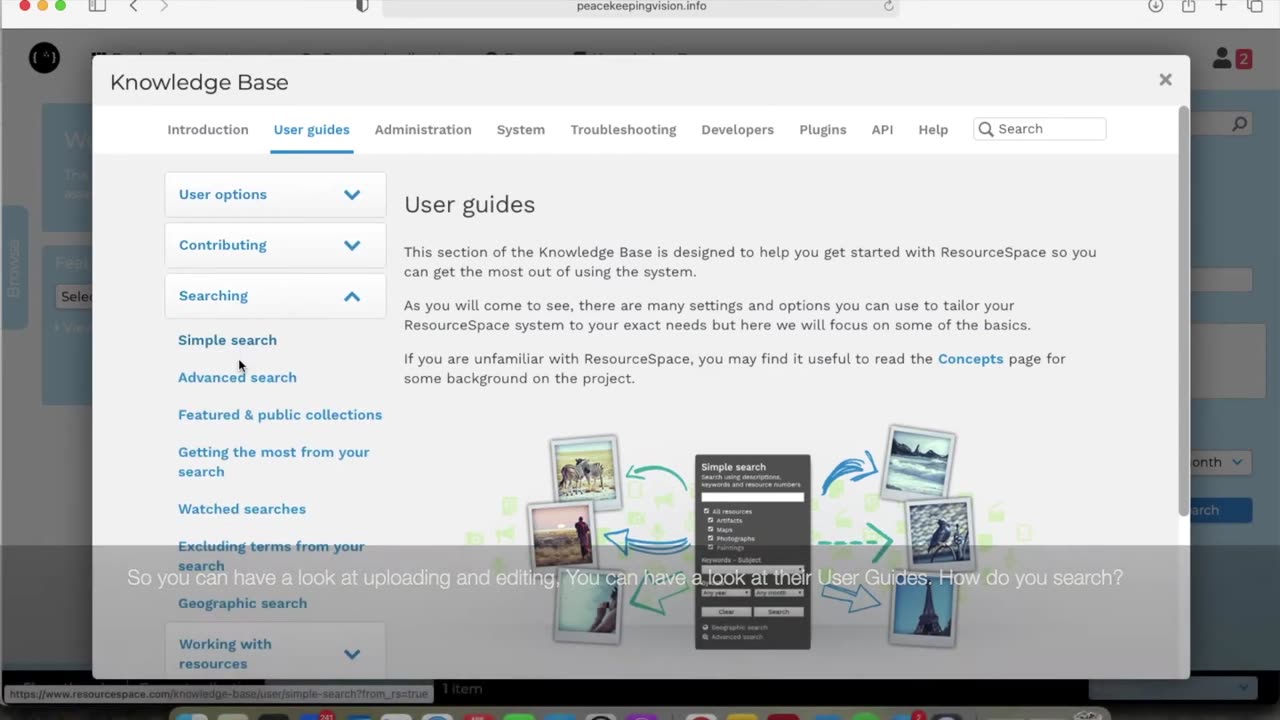This screenshot has height=720, width=1280.
Task: Click the site logo in background page
Action: [x=44, y=58]
